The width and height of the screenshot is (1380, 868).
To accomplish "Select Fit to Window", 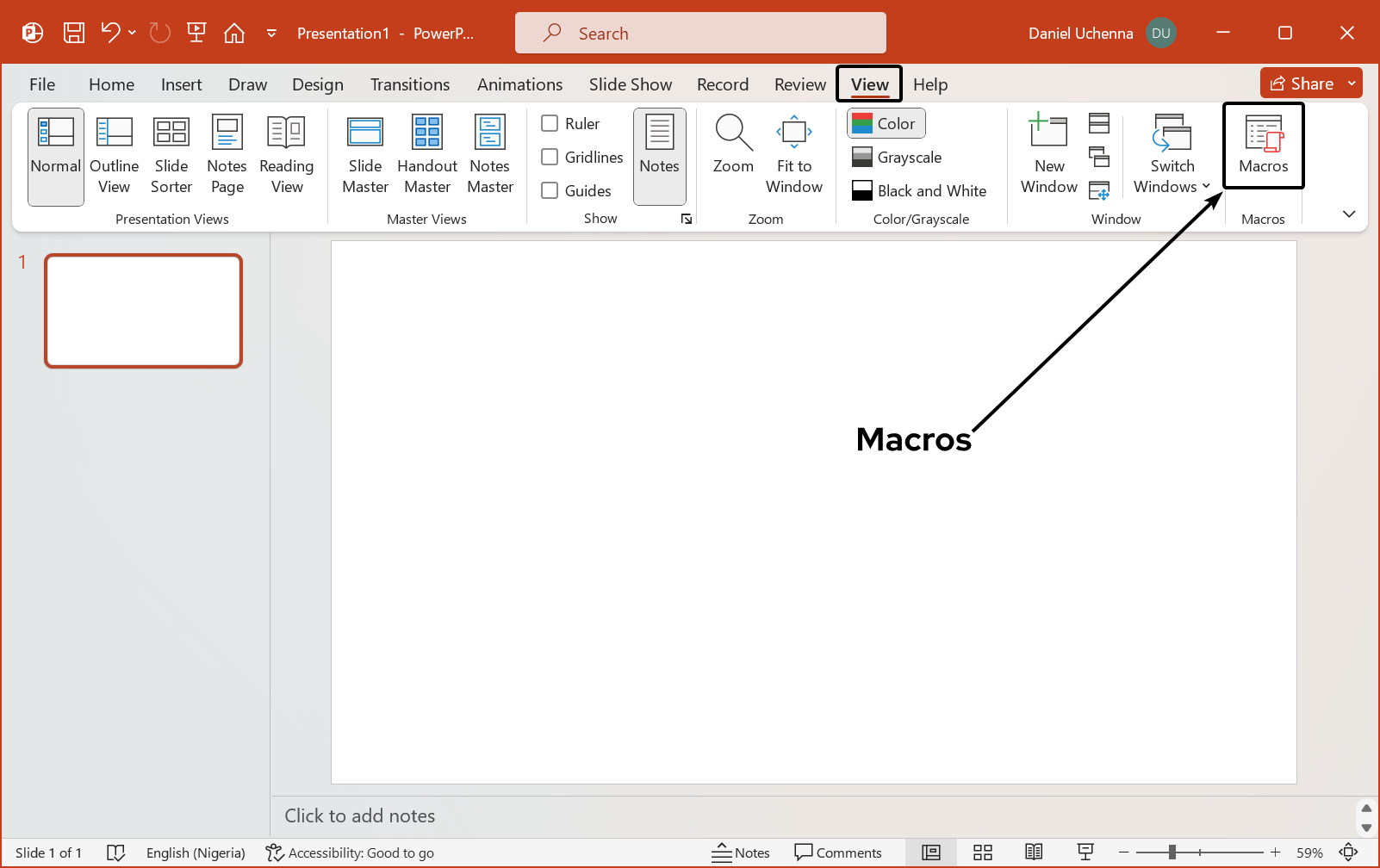I will (x=793, y=155).
